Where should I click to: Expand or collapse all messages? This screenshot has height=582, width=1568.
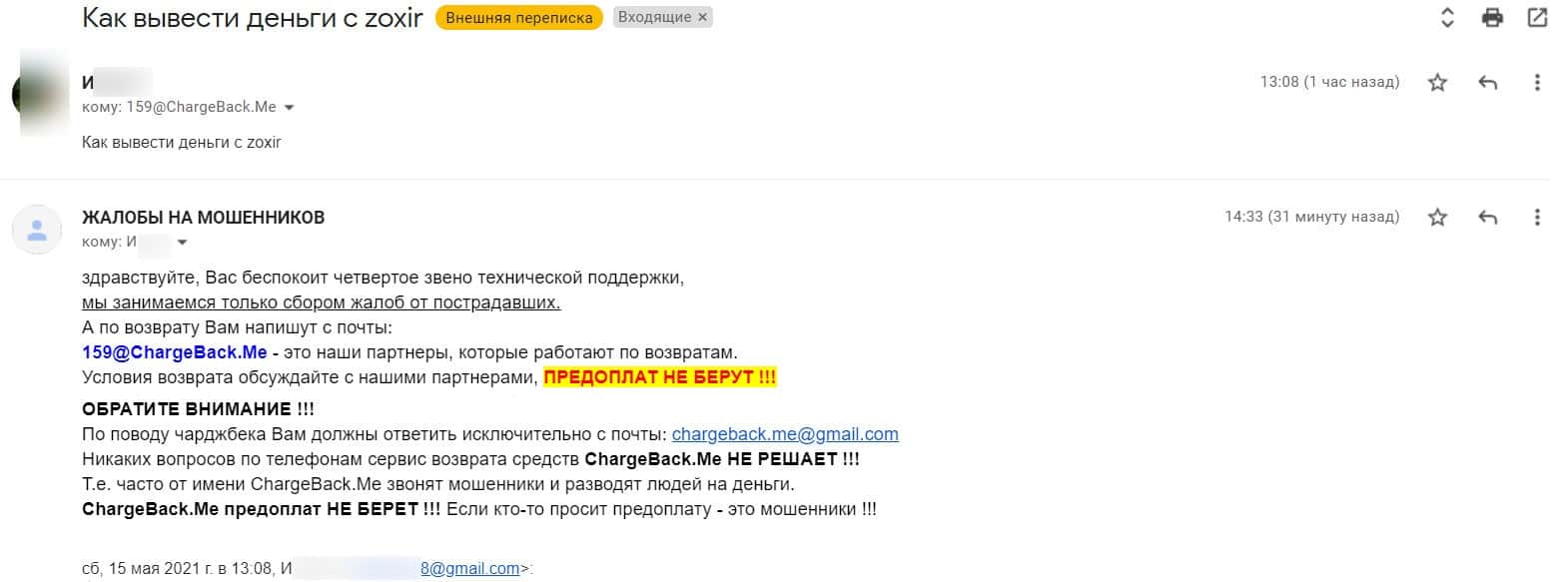coord(1447,17)
